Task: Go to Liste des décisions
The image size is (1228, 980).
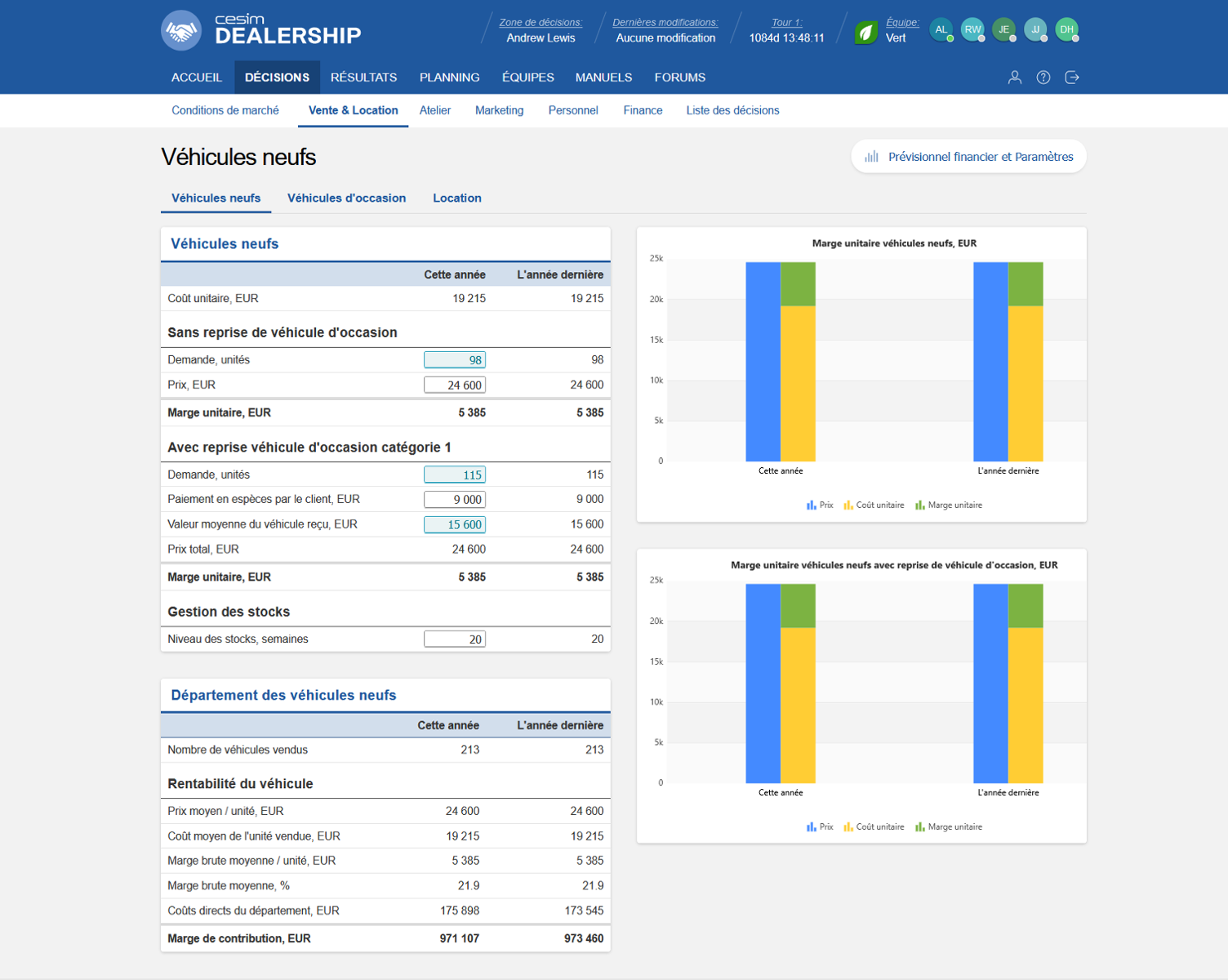Action: pyautogui.click(x=732, y=110)
